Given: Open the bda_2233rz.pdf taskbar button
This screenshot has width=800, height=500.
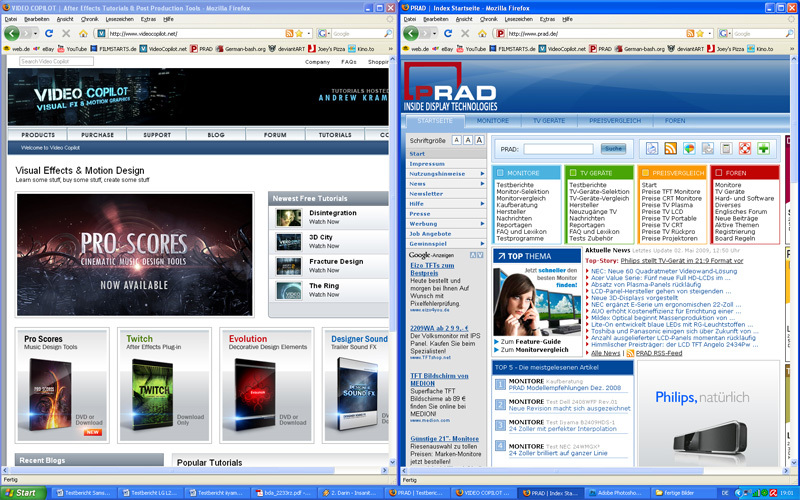Looking at the screenshot, I should coord(283,493).
